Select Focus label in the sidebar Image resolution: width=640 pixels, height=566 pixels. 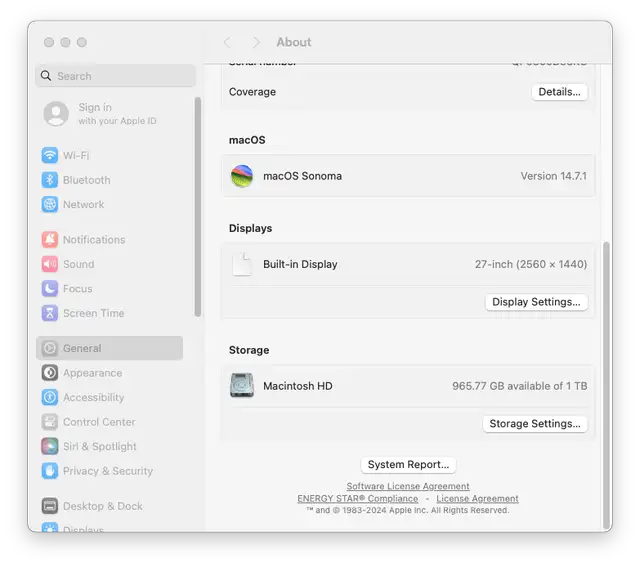coord(78,289)
